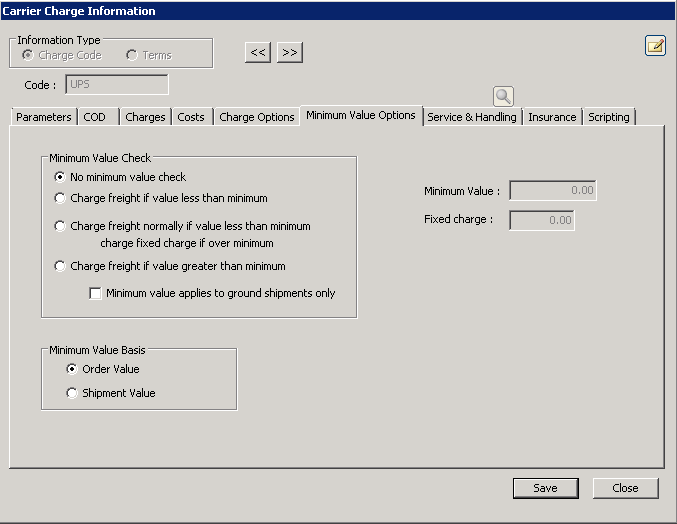The image size is (677, 524).
Task: Switch to the Parameters tab
Action: click(x=44, y=117)
